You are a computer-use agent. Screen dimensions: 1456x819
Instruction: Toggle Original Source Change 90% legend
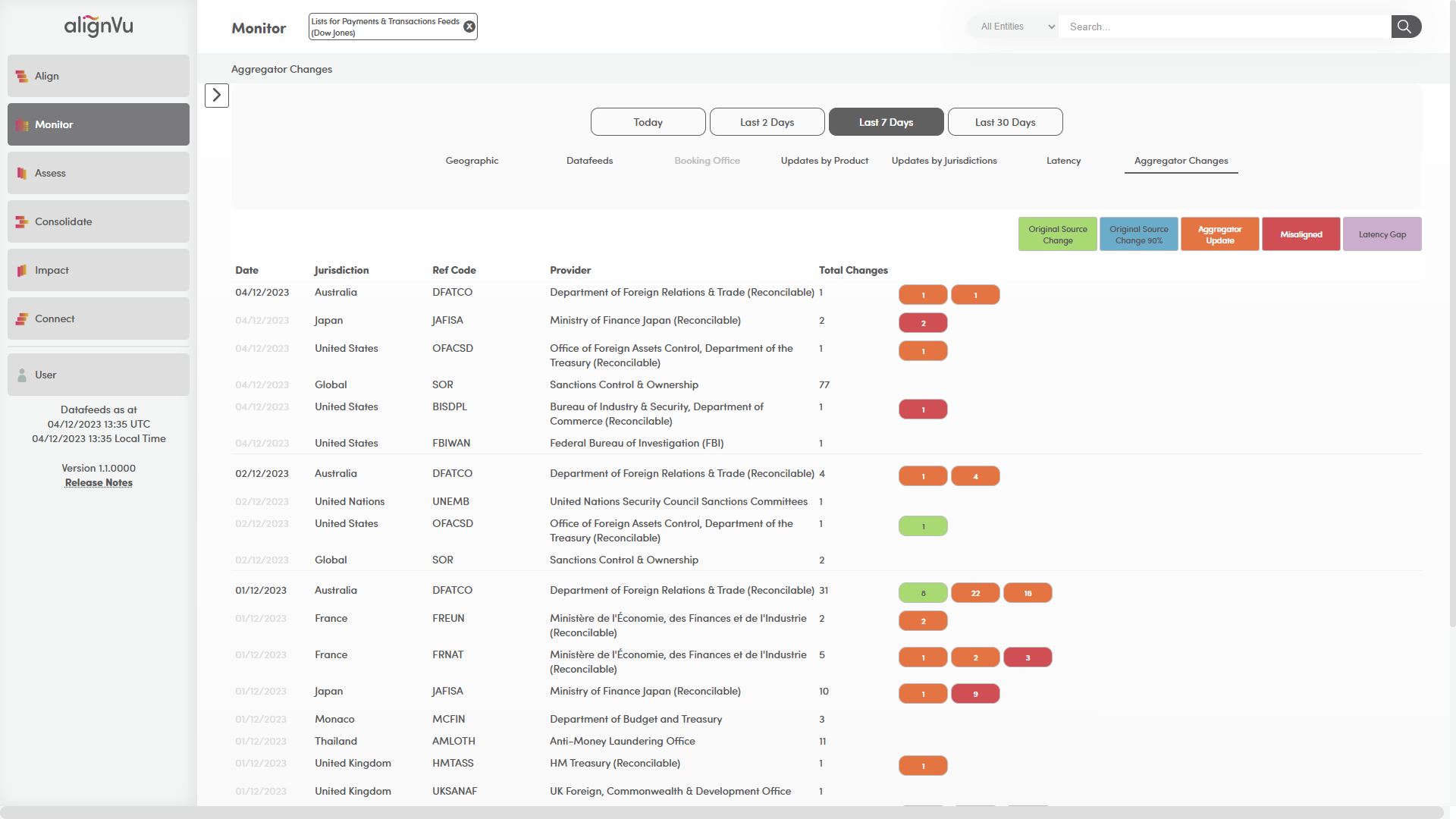1139,234
